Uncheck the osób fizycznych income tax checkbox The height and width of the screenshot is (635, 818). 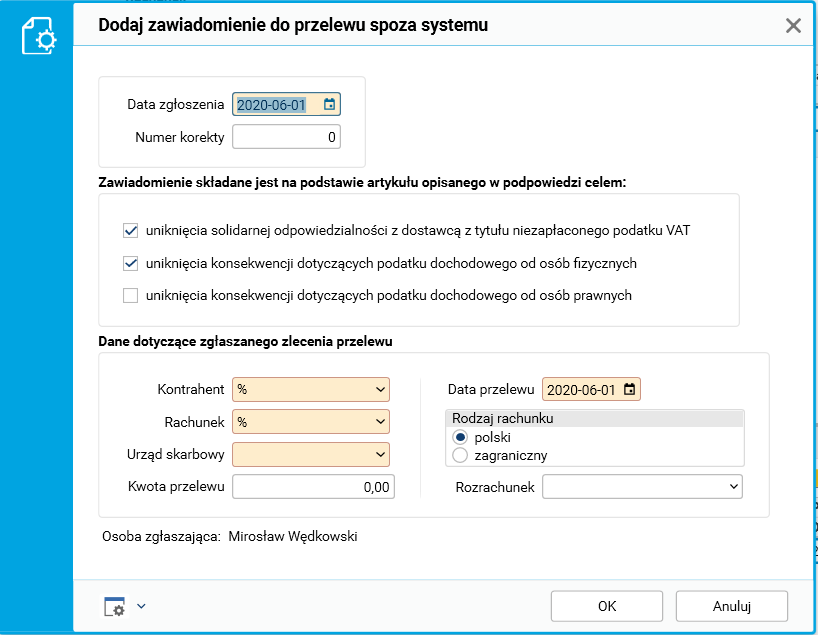coord(130,264)
